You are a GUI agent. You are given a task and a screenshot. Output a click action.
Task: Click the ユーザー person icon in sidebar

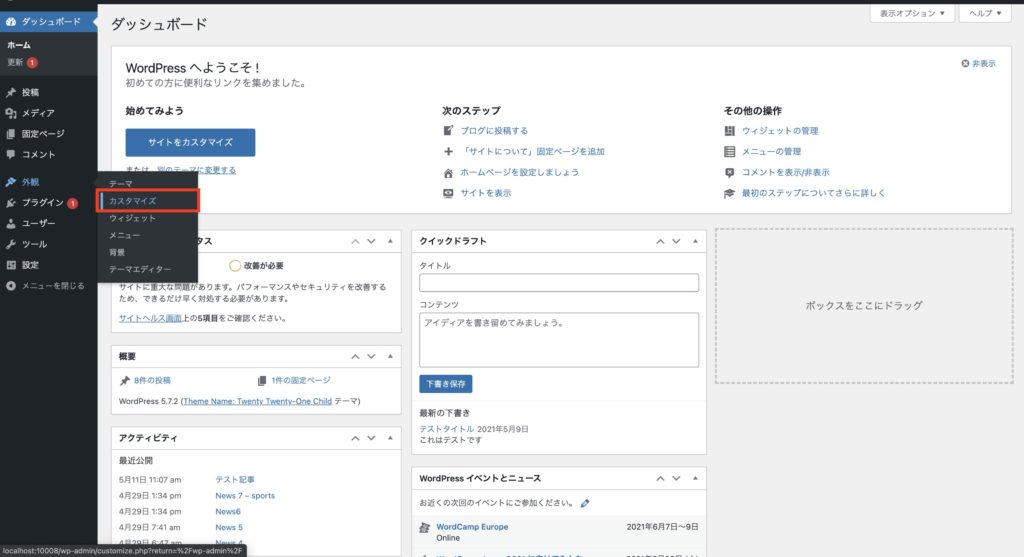point(11,223)
